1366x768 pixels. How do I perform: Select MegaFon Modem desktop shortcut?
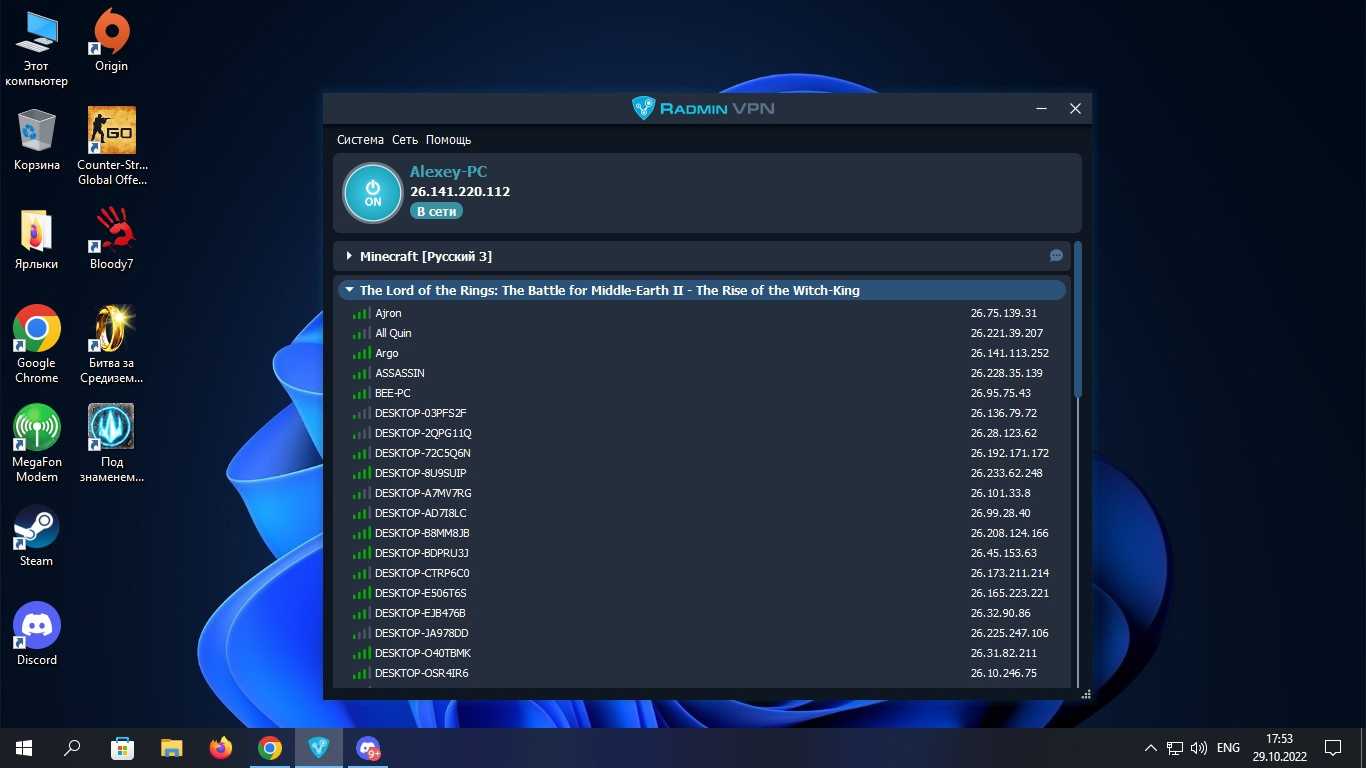point(37,444)
